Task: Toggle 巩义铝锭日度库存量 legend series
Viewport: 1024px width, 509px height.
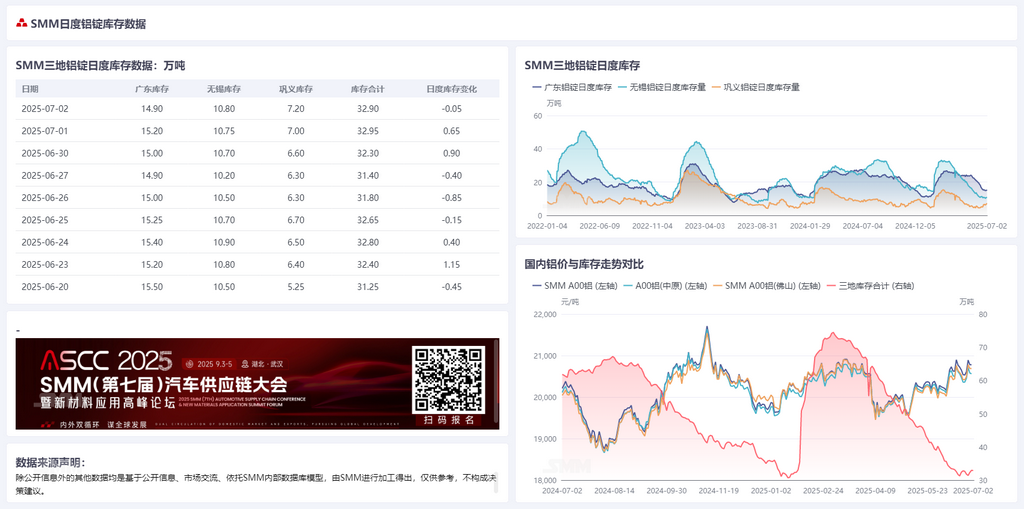Action: click(756, 87)
